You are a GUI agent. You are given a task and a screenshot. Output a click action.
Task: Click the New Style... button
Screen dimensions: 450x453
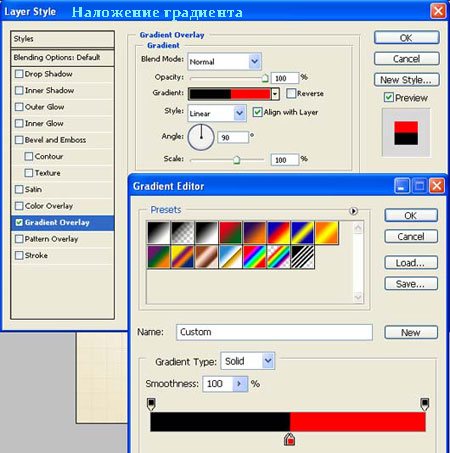coord(406,80)
